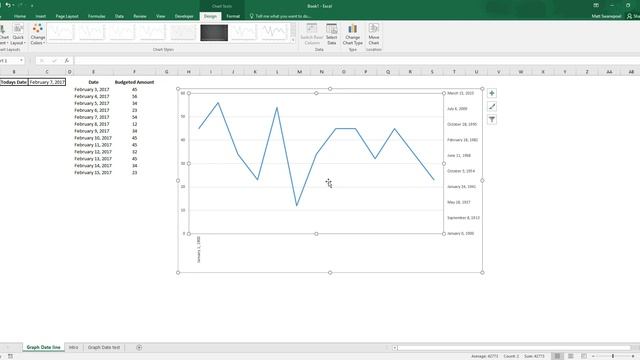Click the horizontal scrollbar
Viewport: 640px width, 360px height.
[x=514, y=348]
